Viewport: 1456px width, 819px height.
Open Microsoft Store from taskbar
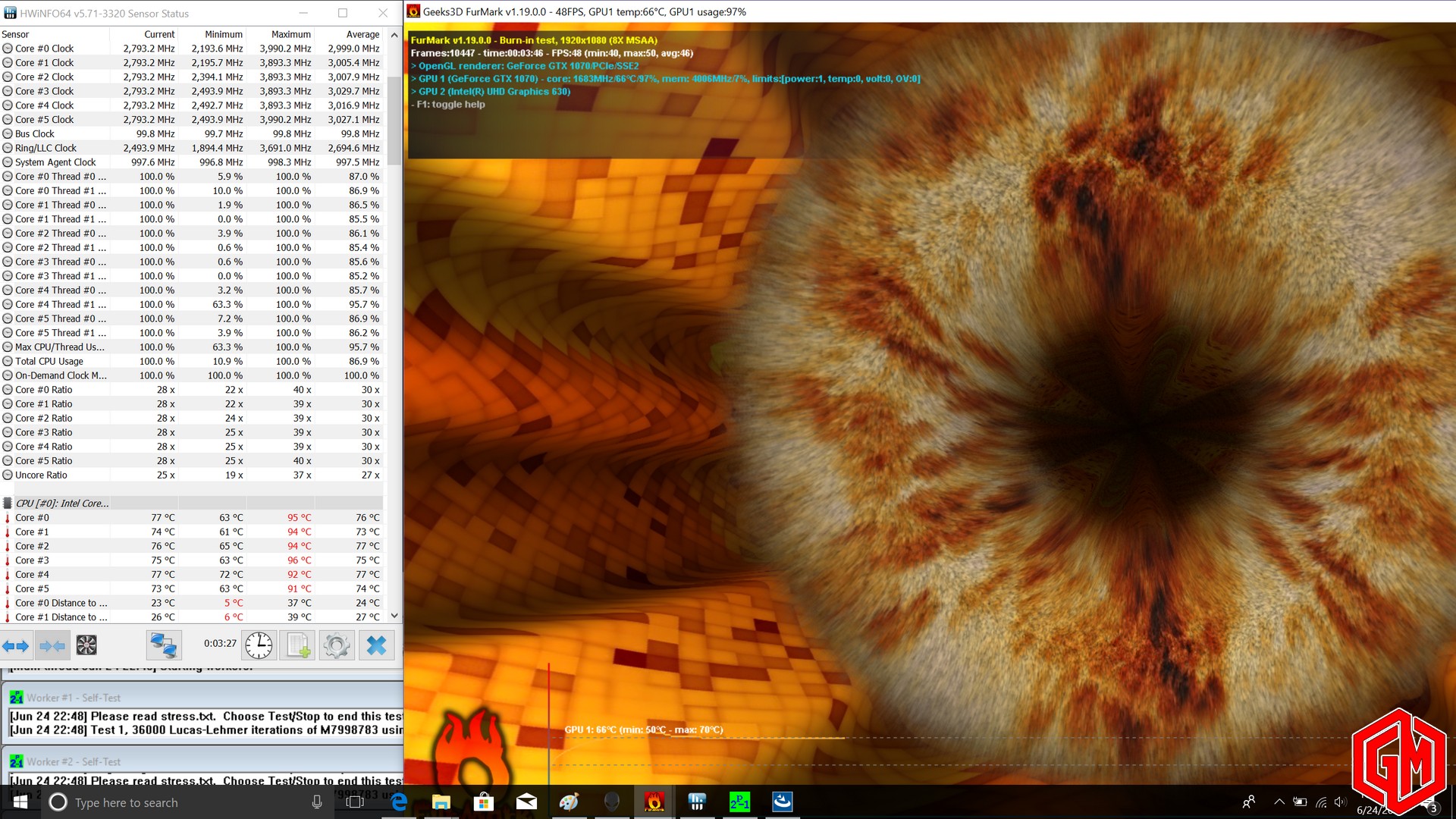(x=484, y=802)
